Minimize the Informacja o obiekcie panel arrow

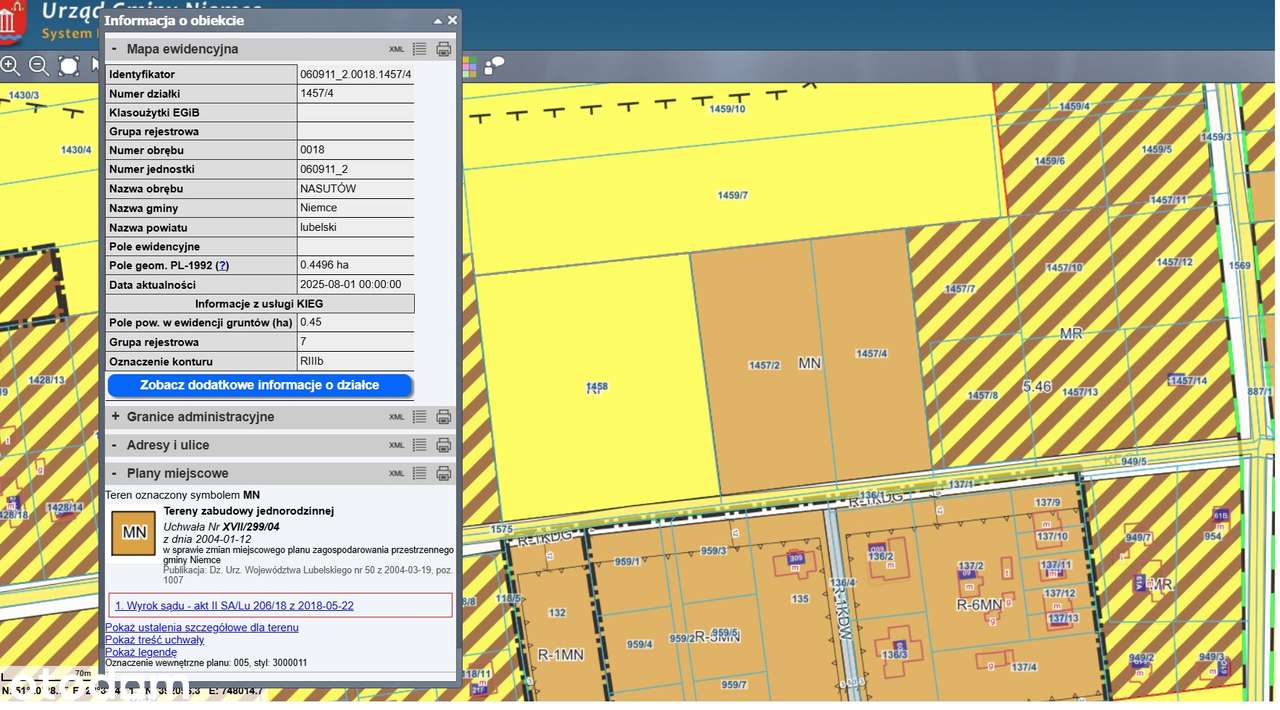437,20
